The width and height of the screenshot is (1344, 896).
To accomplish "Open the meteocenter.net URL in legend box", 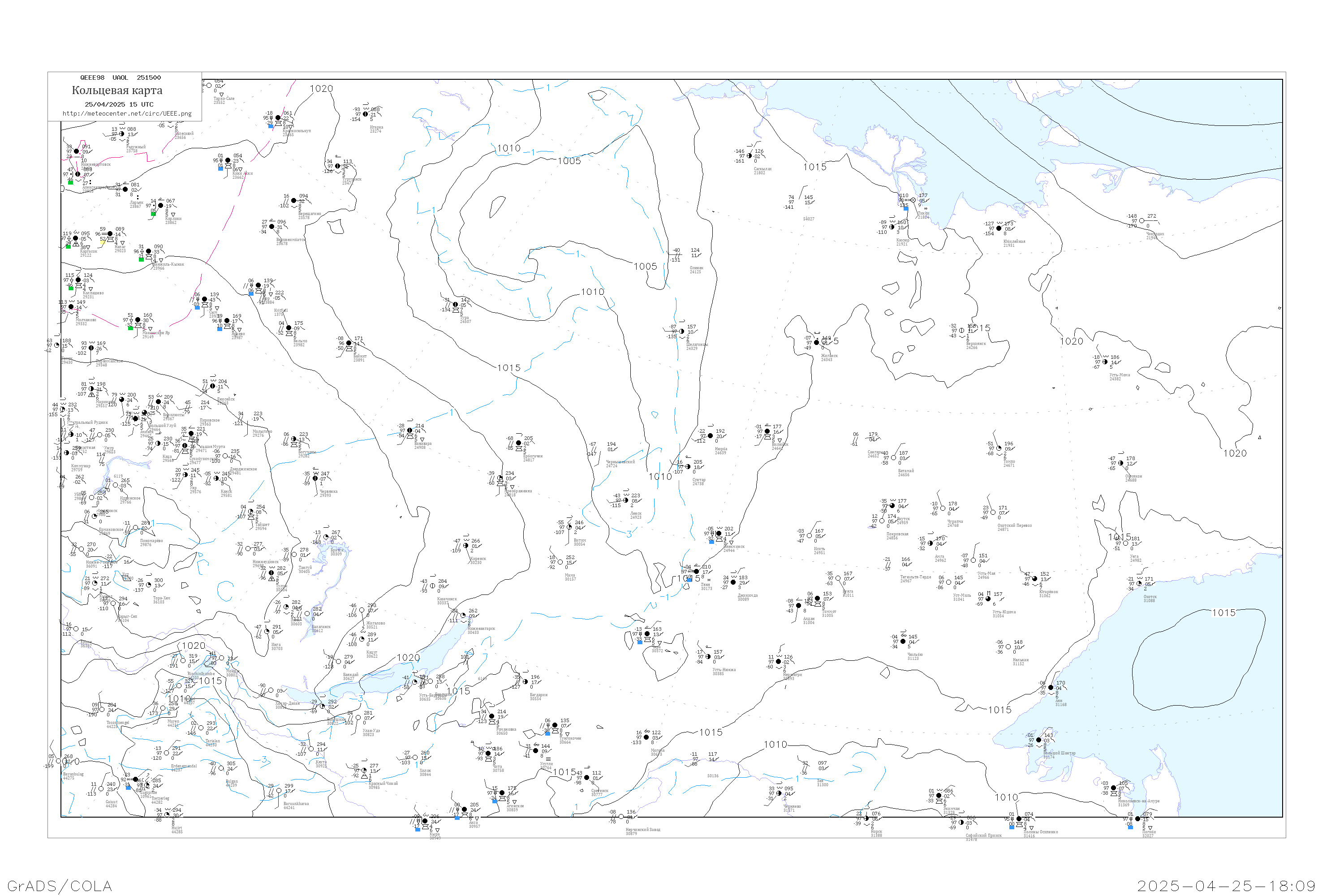I will (x=127, y=113).
